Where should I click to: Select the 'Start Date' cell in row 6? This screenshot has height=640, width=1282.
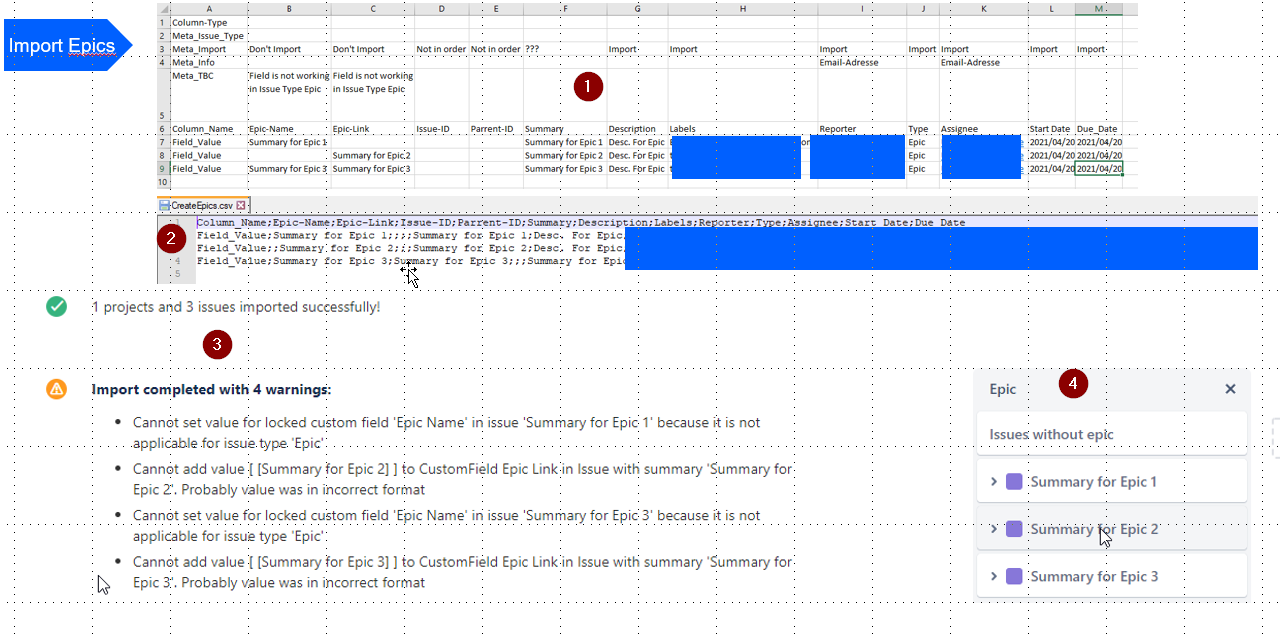(x=1051, y=129)
